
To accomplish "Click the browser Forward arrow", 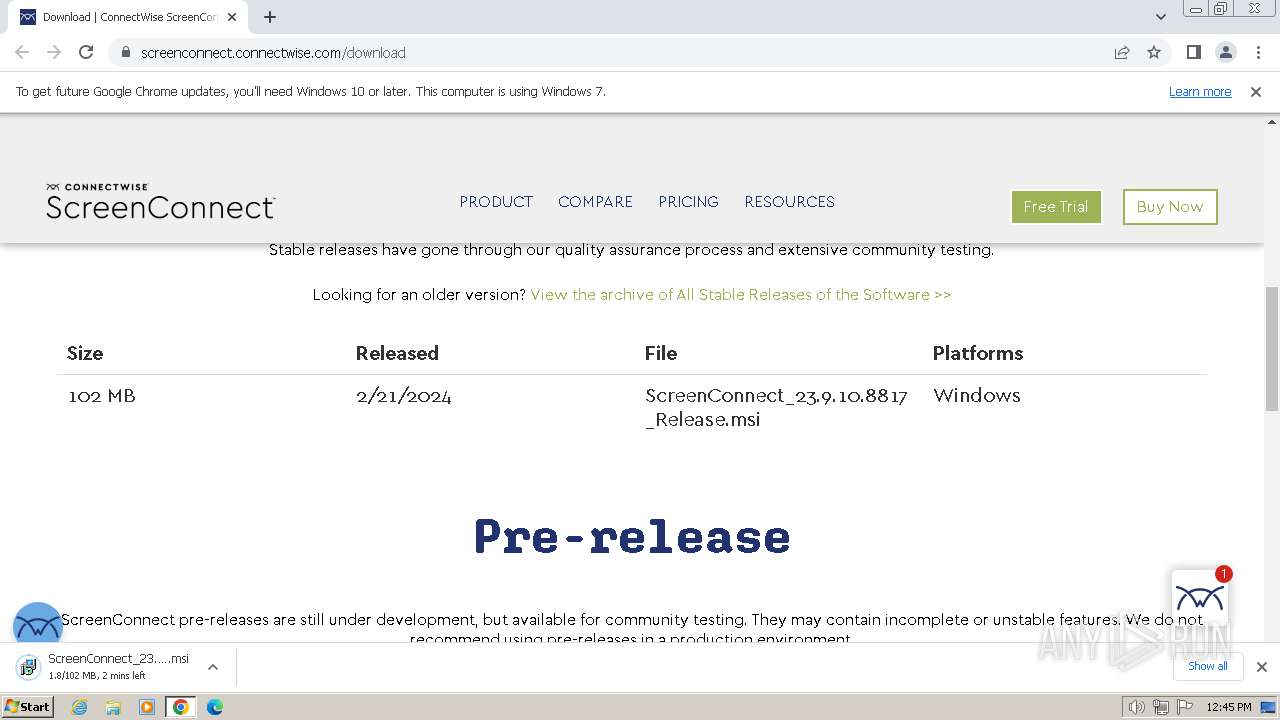I will tap(54, 52).
